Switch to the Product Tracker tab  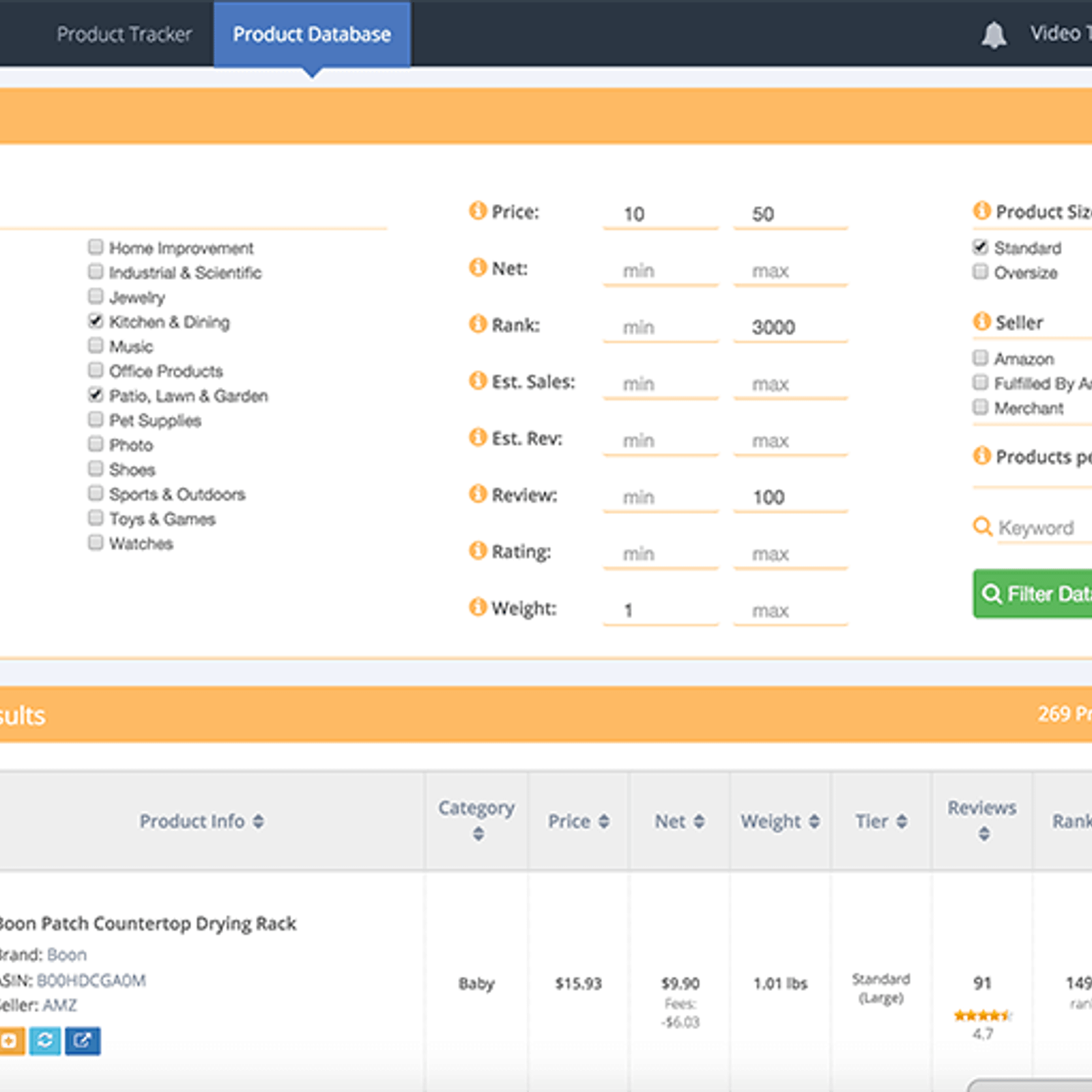click(124, 34)
